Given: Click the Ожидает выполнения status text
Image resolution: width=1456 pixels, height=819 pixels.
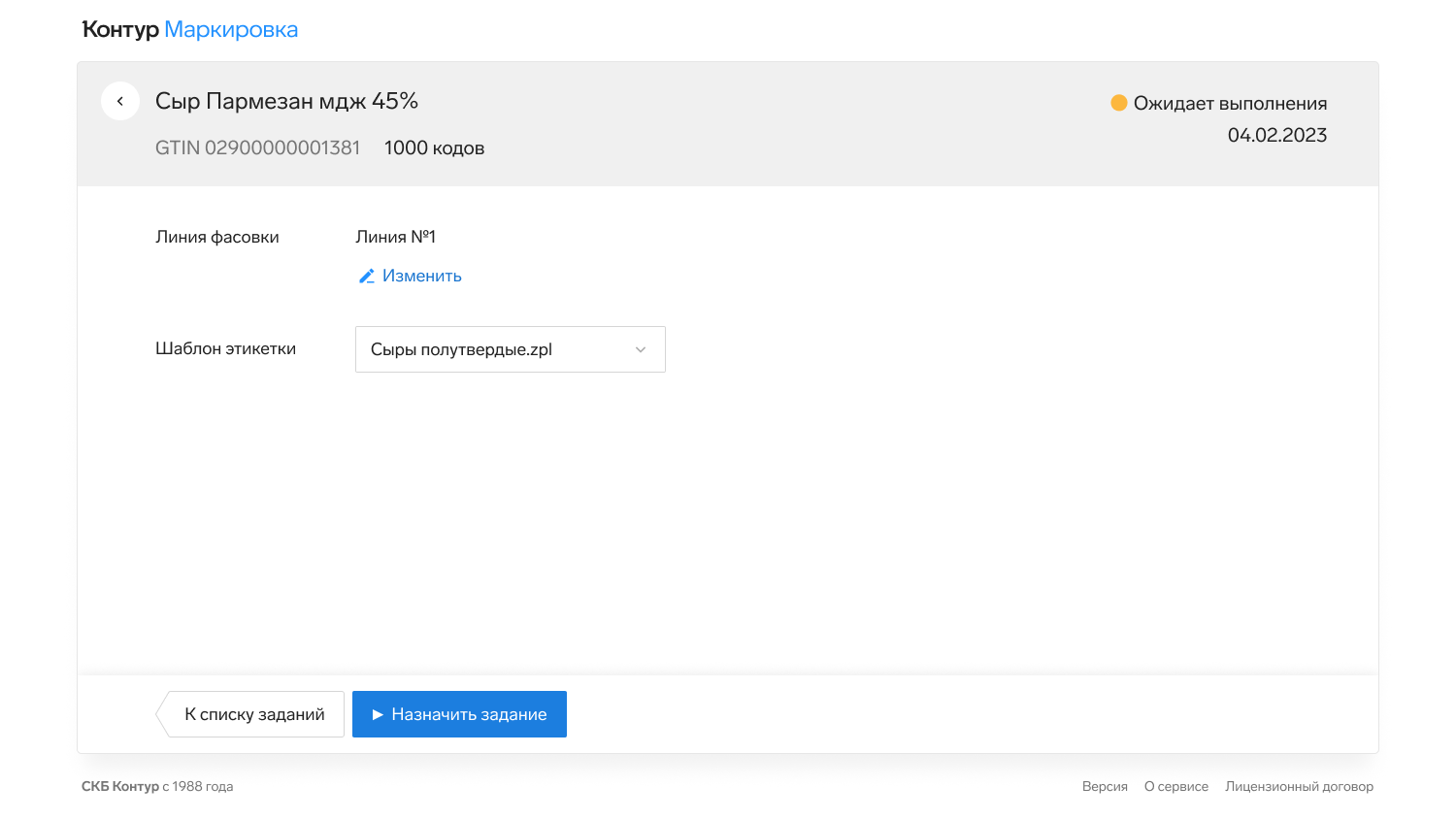Looking at the screenshot, I should [x=1231, y=104].
